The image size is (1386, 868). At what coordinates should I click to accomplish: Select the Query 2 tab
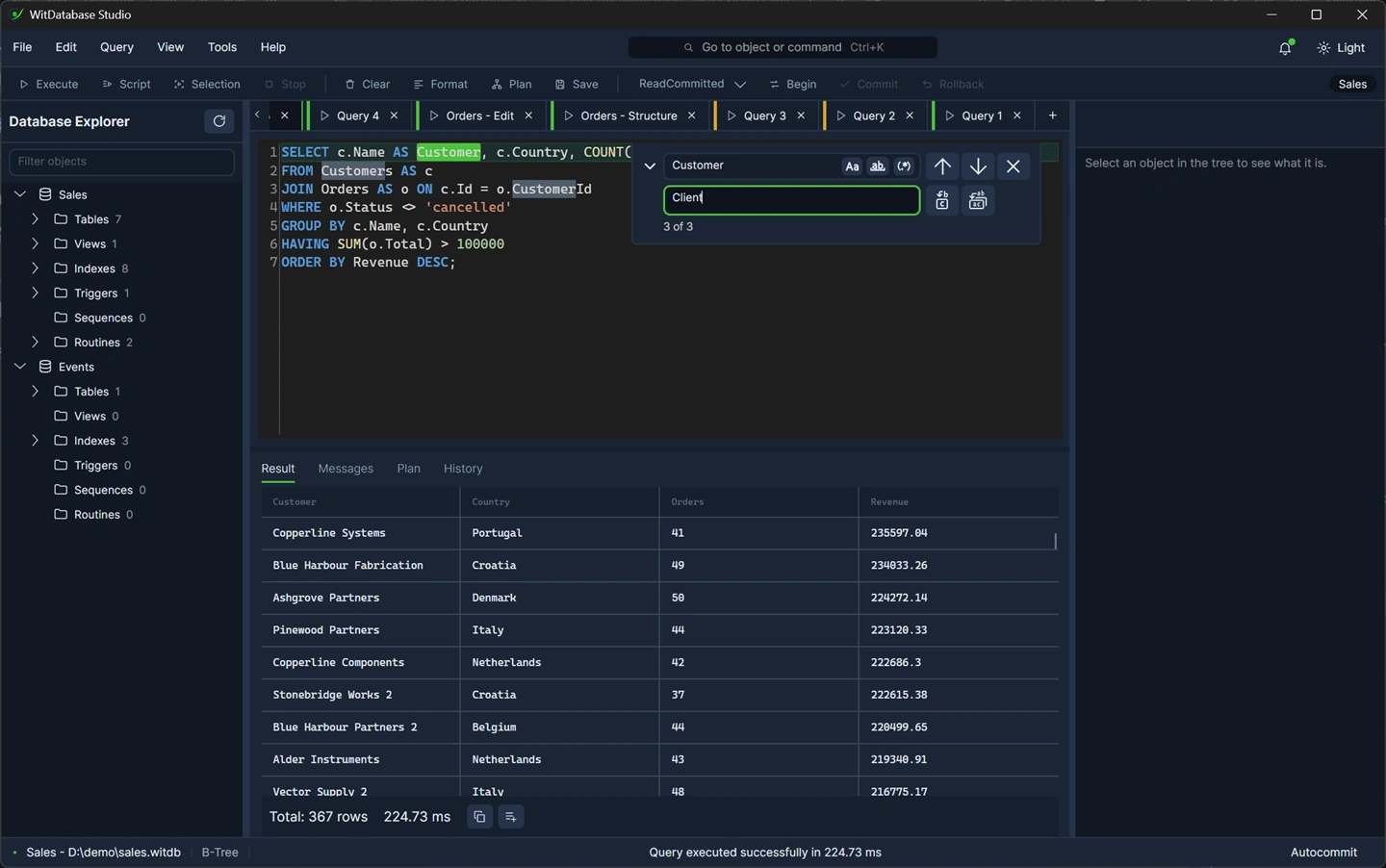pos(874,115)
